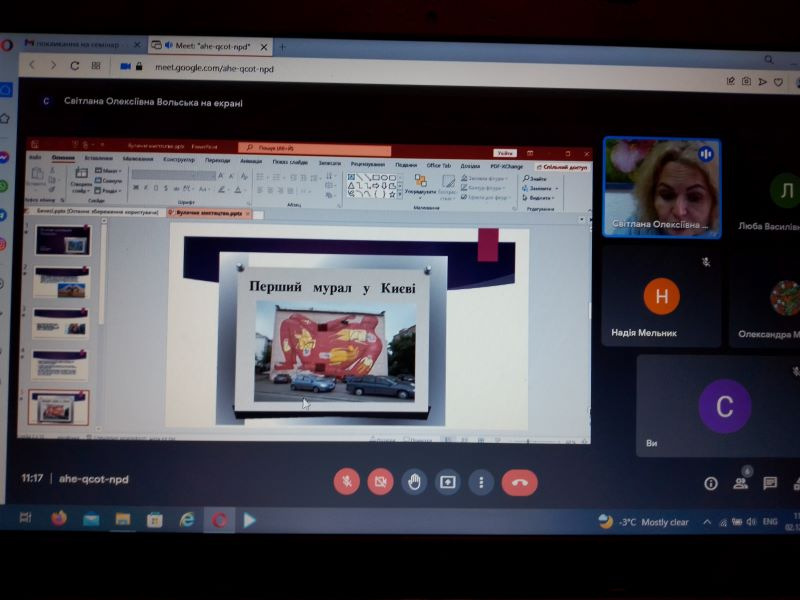Select the Надія Мельник participant tile
The width and height of the screenshot is (800, 600).
pyautogui.click(x=661, y=296)
